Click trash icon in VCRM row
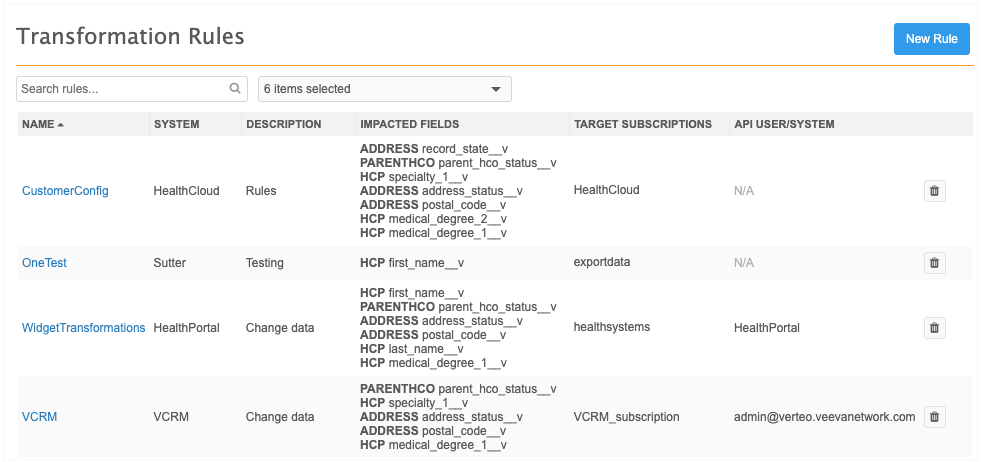Viewport: 981px width, 462px height. coord(934,417)
